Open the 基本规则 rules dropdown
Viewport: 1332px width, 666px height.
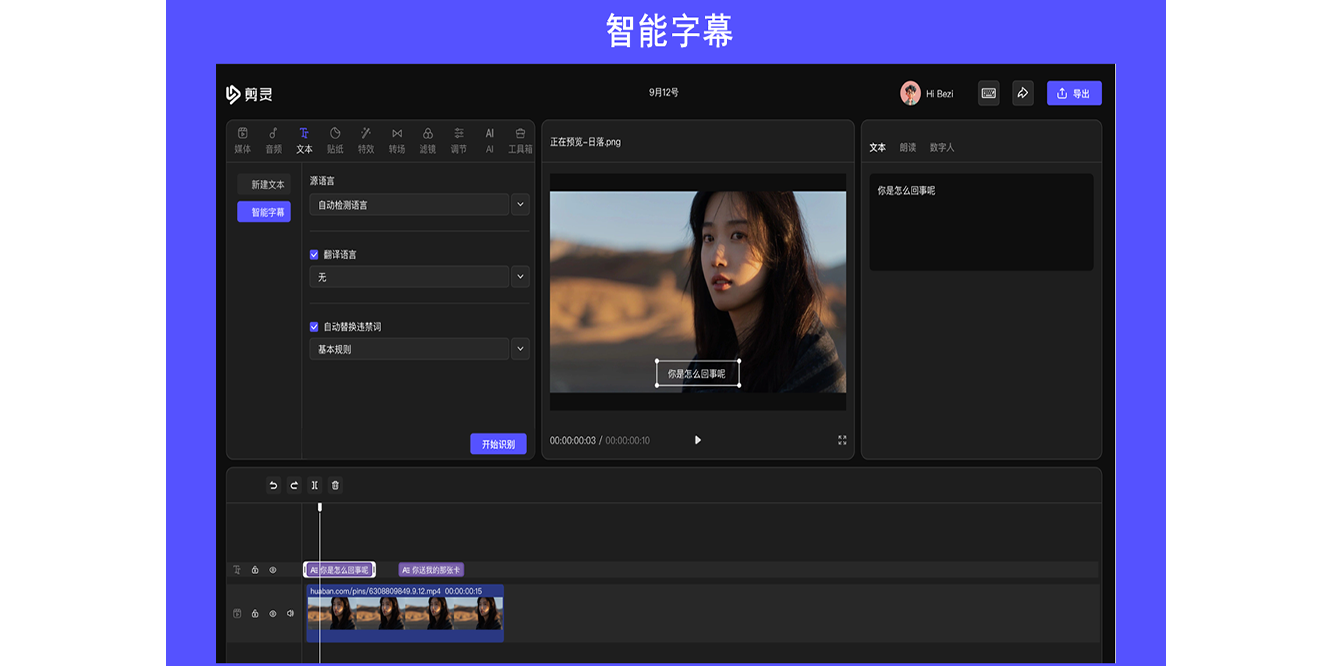click(520, 348)
